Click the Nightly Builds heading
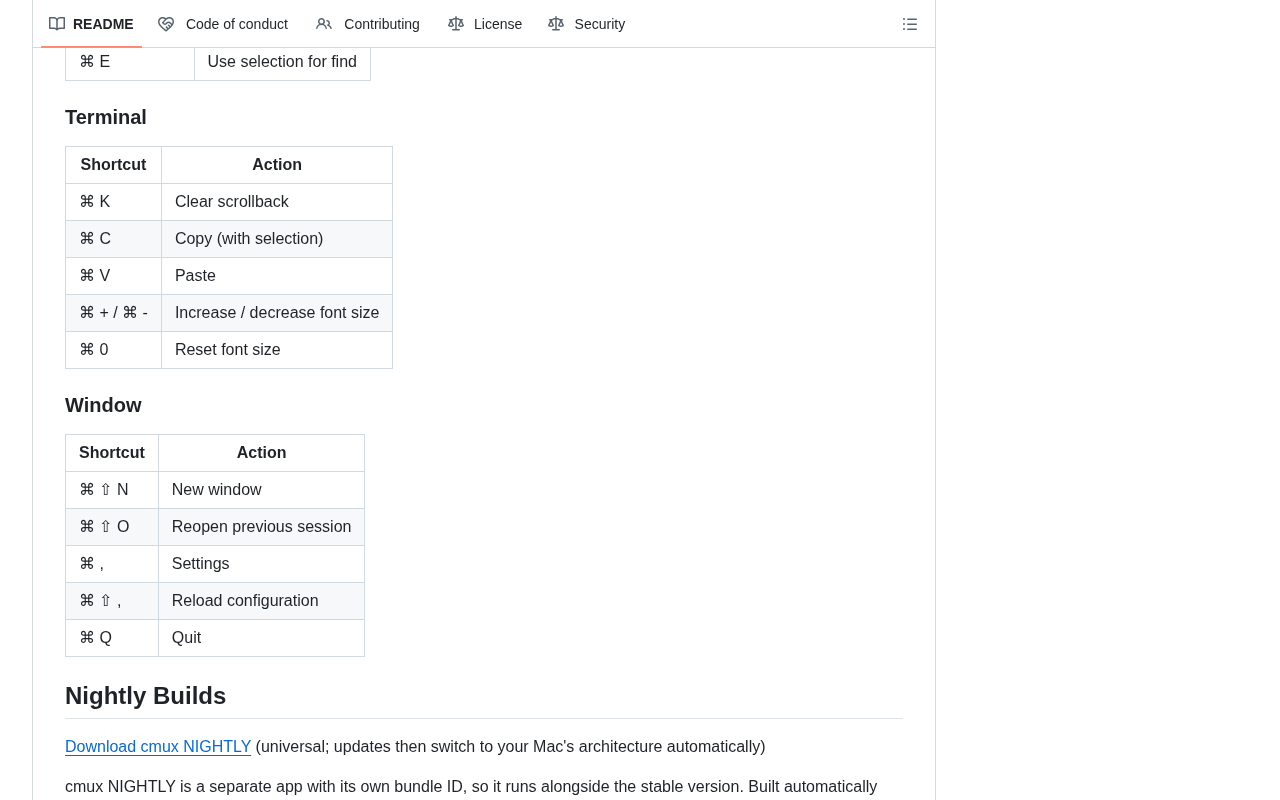 tap(145, 696)
